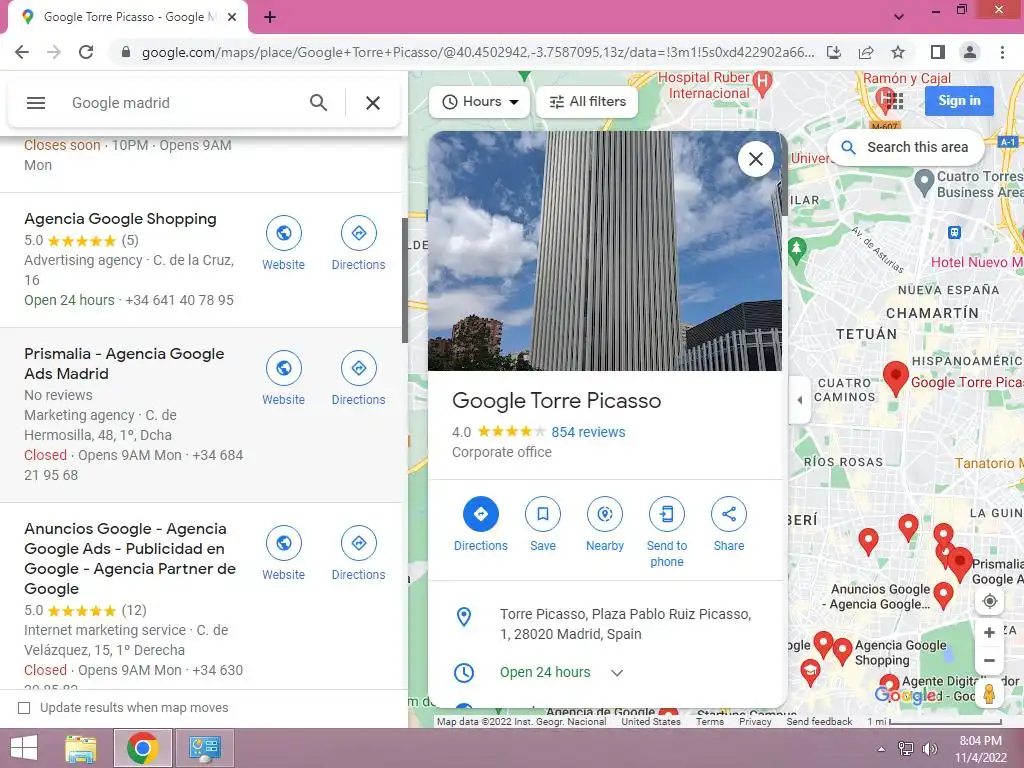This screenshot has width=1024, height=768.
Task: Reload the page in Chrome
Action: click(86, 52)
